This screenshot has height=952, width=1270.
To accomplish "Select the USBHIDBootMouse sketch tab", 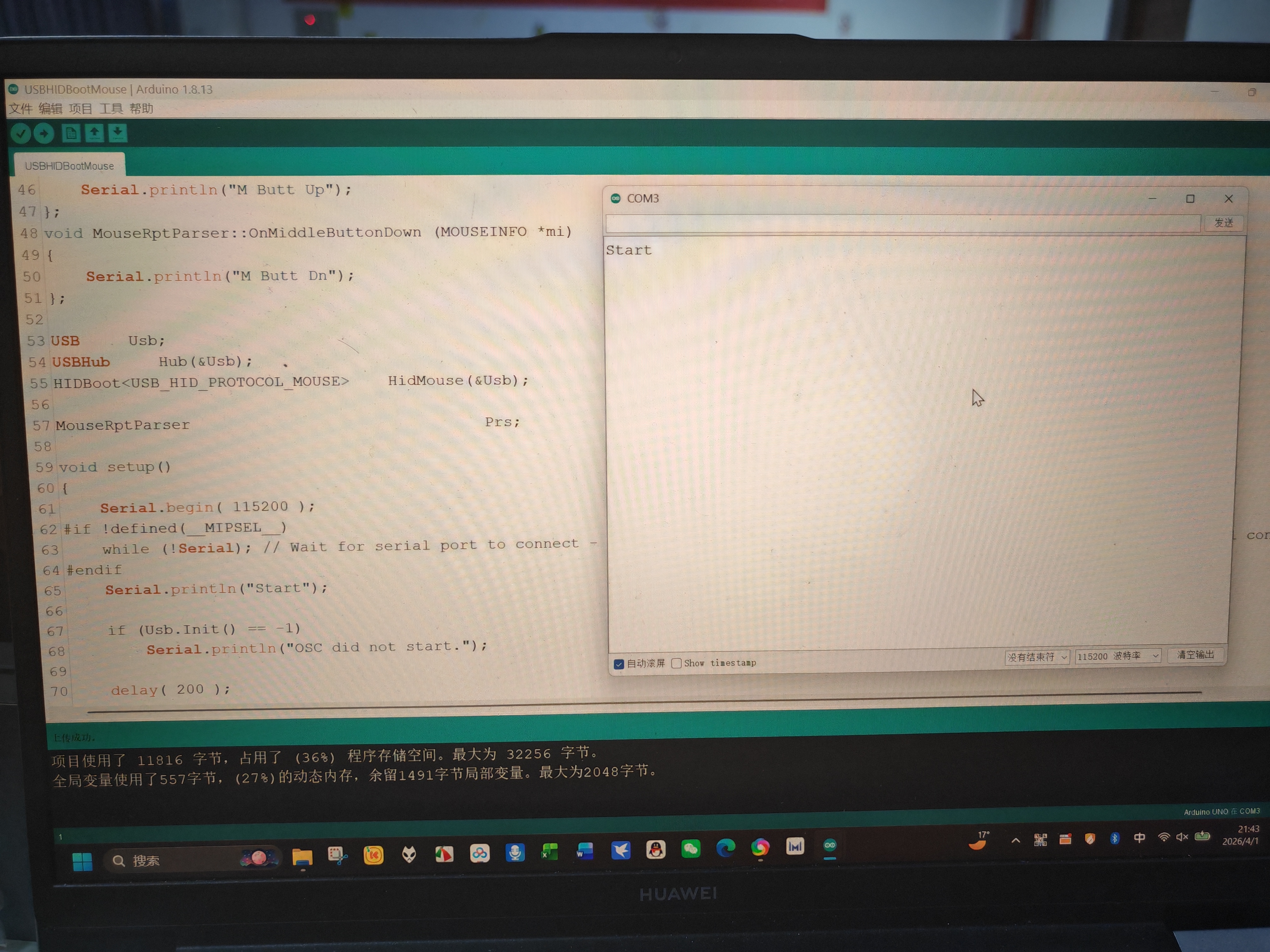I will 69,166.
